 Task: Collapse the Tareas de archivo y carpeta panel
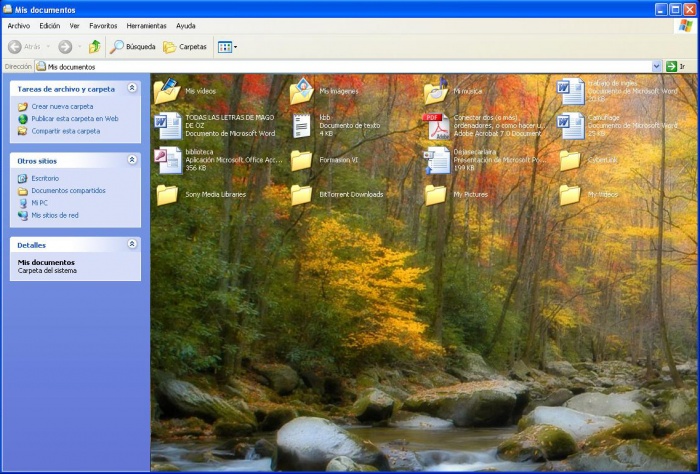(x=132, y=87)
